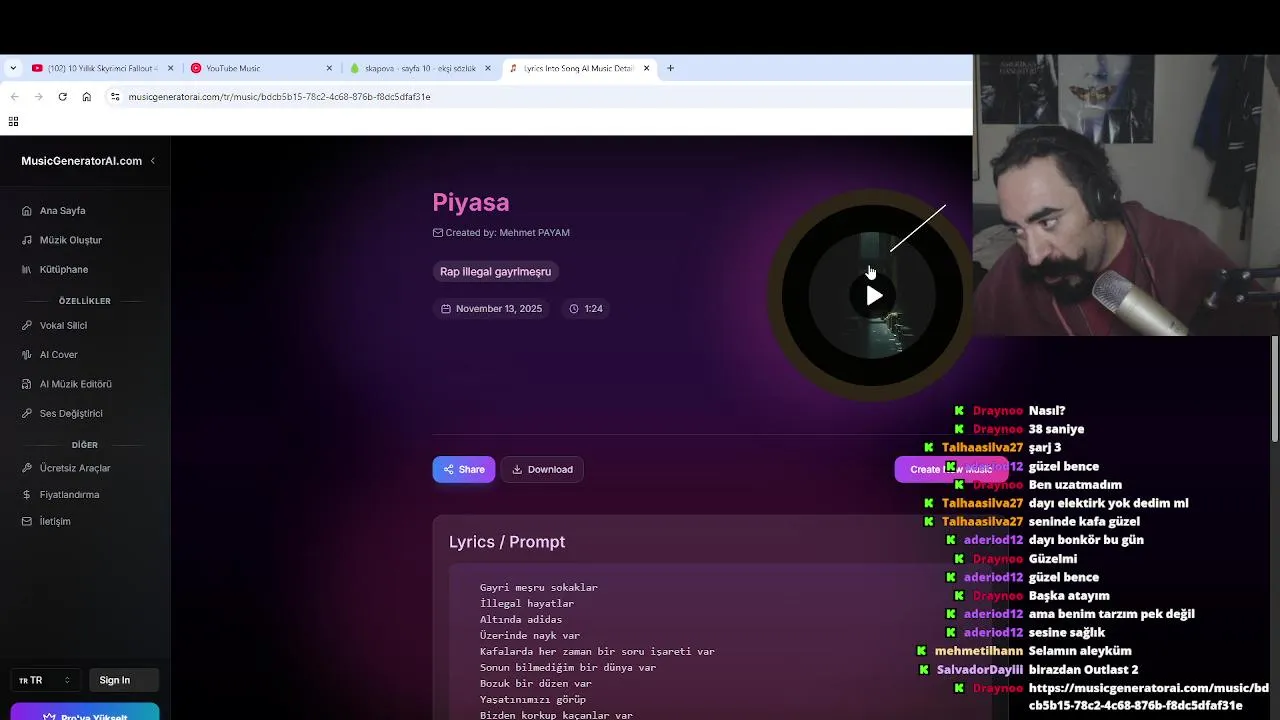Click the musicgeneratorai link in chat
Screen dimensions: 1280x720
1148,697
